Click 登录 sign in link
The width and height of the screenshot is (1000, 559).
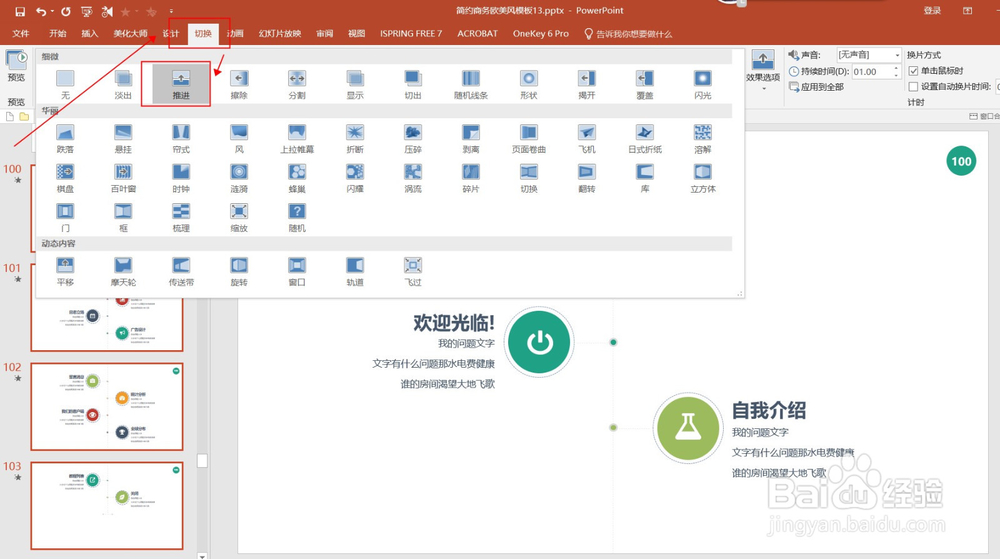click(932, 11)
